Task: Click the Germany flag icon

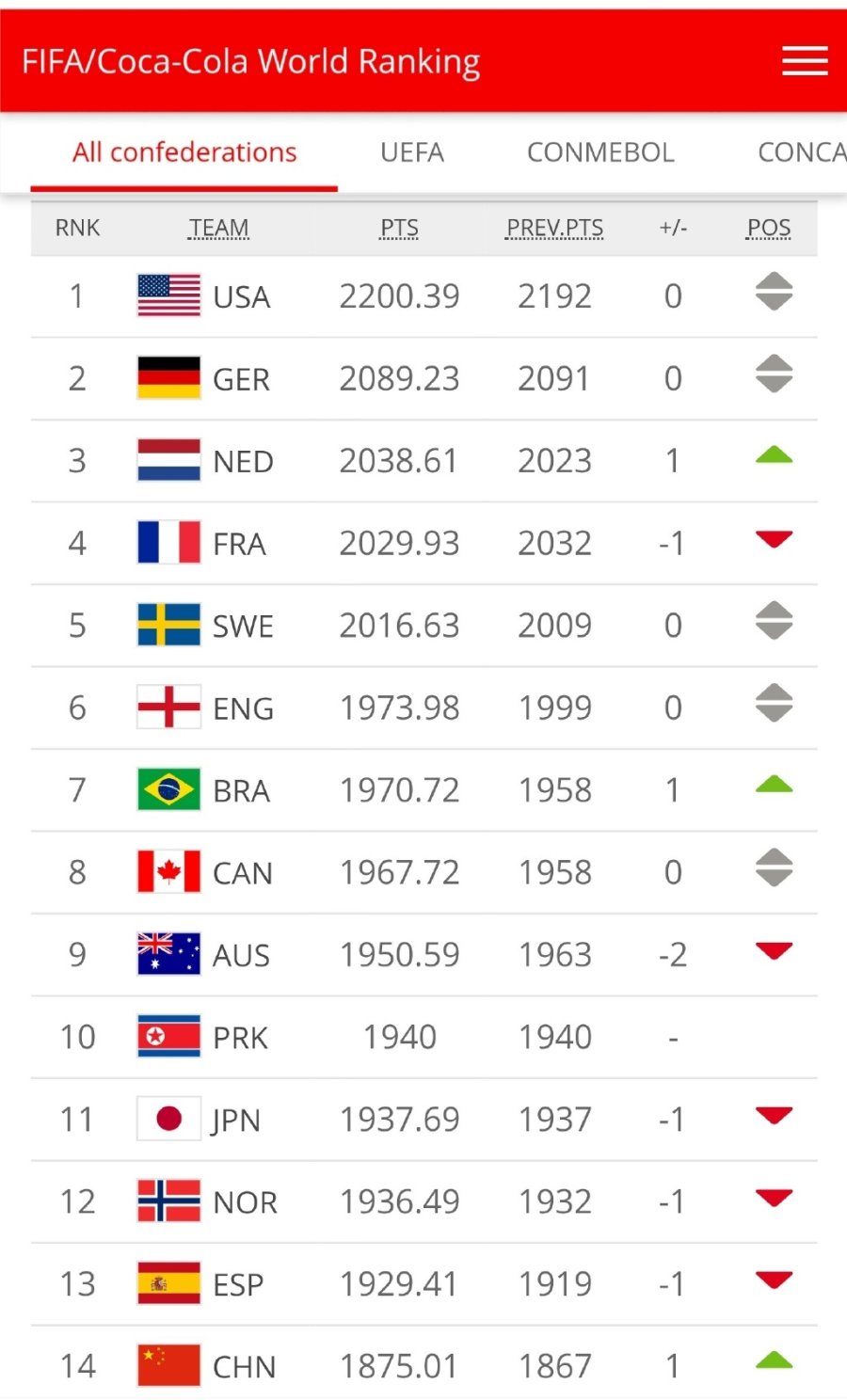Action: tap(168, 377)
